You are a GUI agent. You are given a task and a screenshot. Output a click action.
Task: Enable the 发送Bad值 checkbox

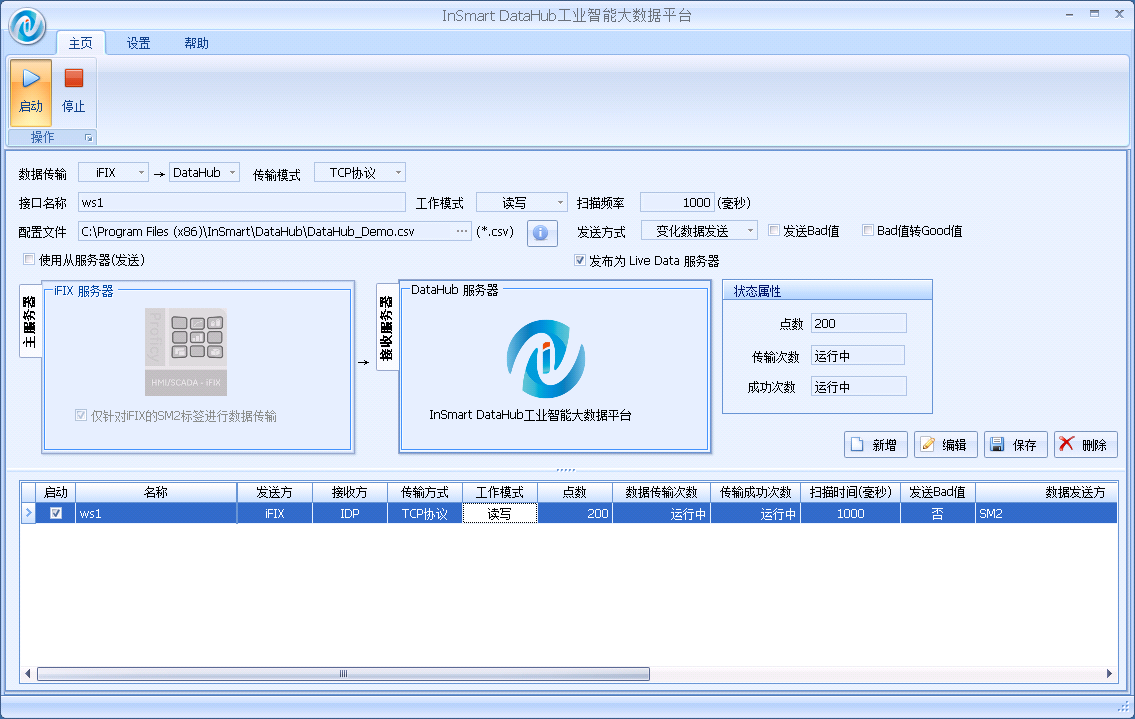pyautogui.click(x=774, y=230)
